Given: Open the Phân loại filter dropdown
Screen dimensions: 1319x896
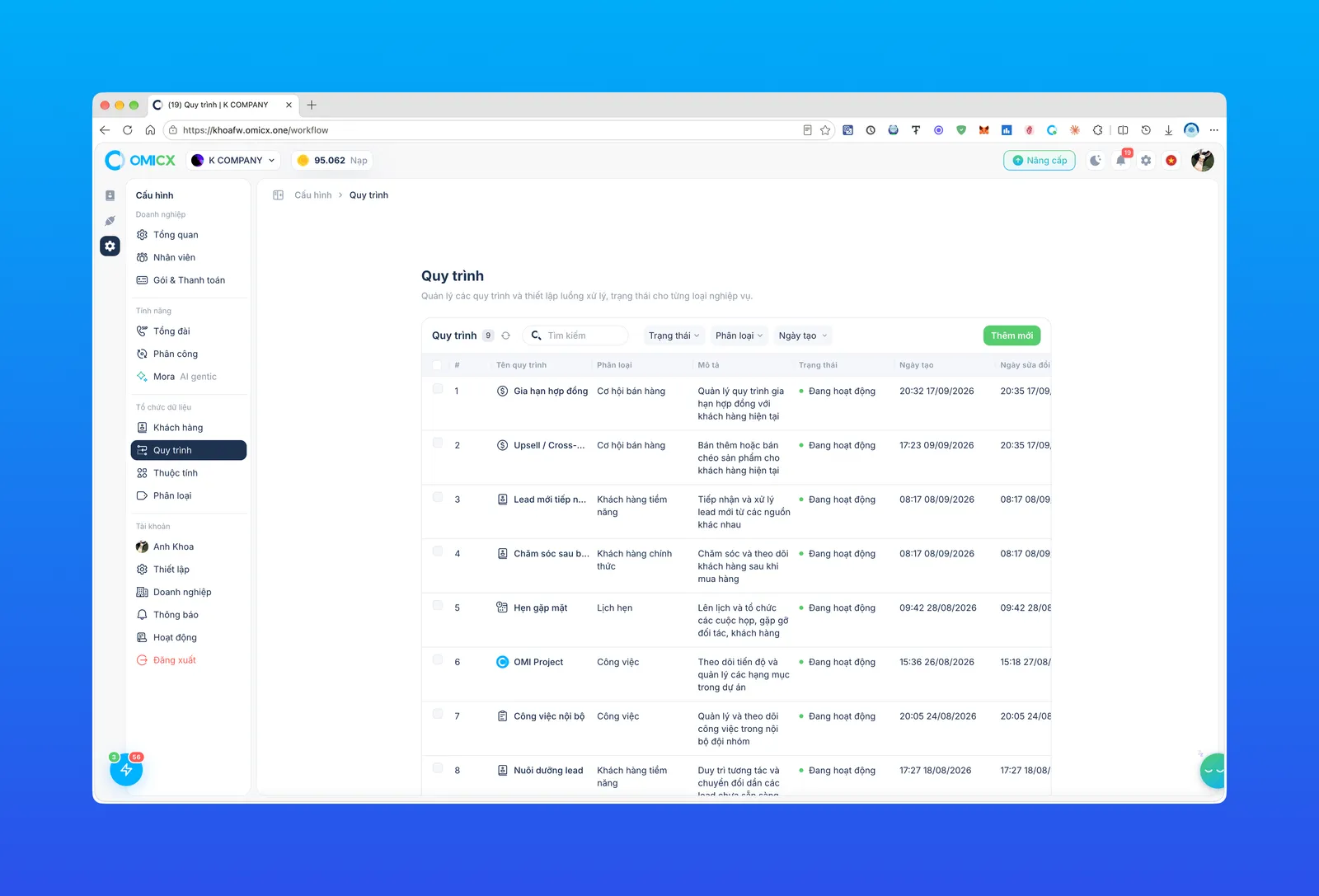Looking at the screenshot, I should pos(739,335).
